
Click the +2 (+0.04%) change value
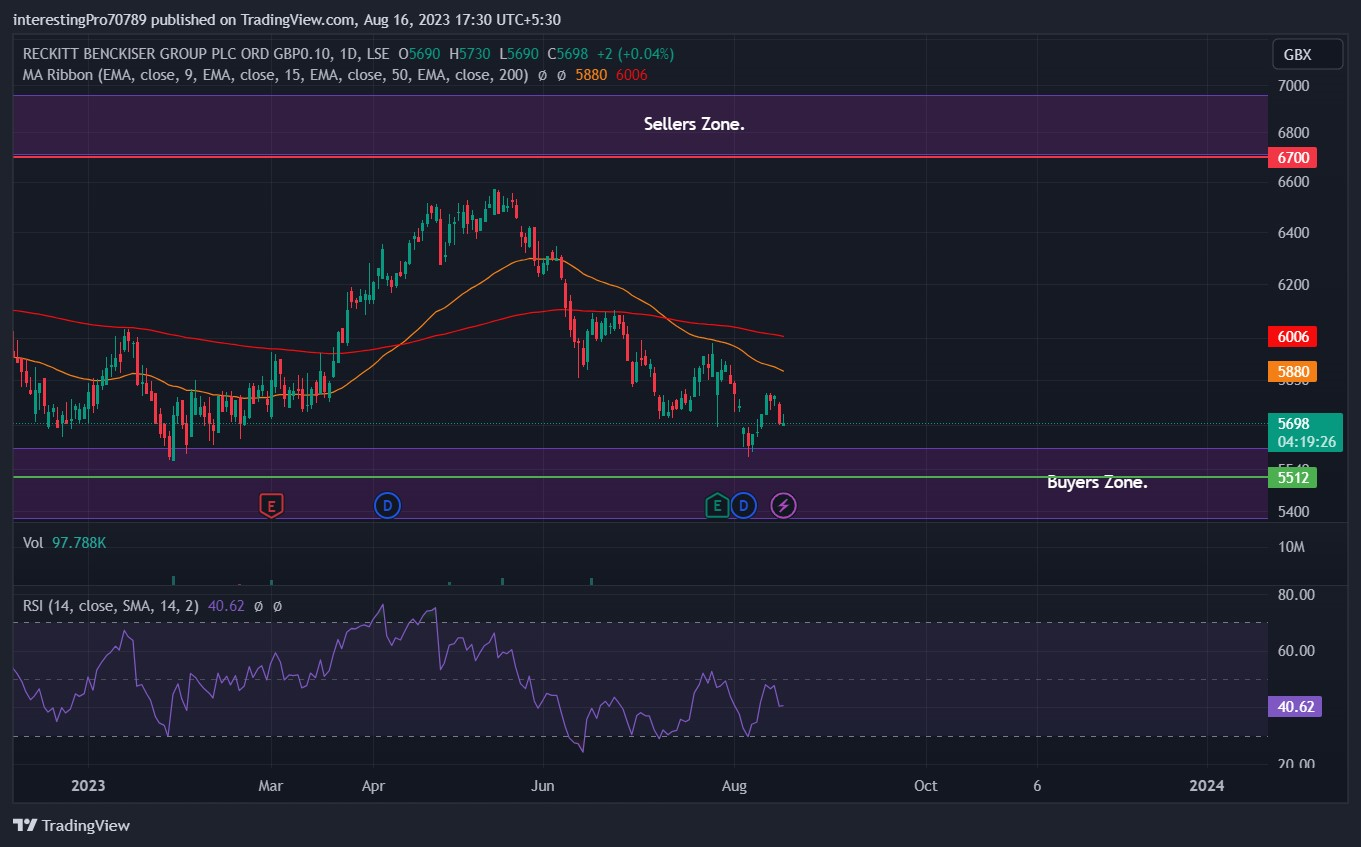tap(634, 54)
